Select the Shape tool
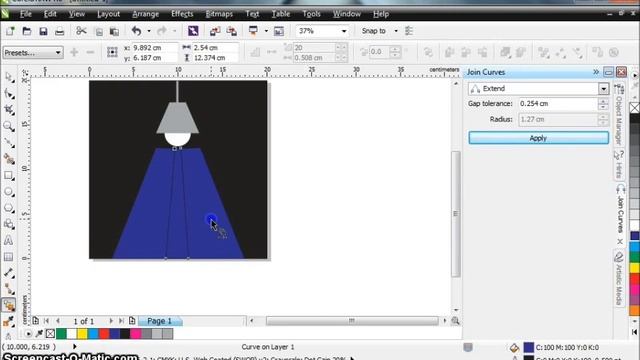The height and width of the screenshot is (360, 640). (x=9, y=93)
